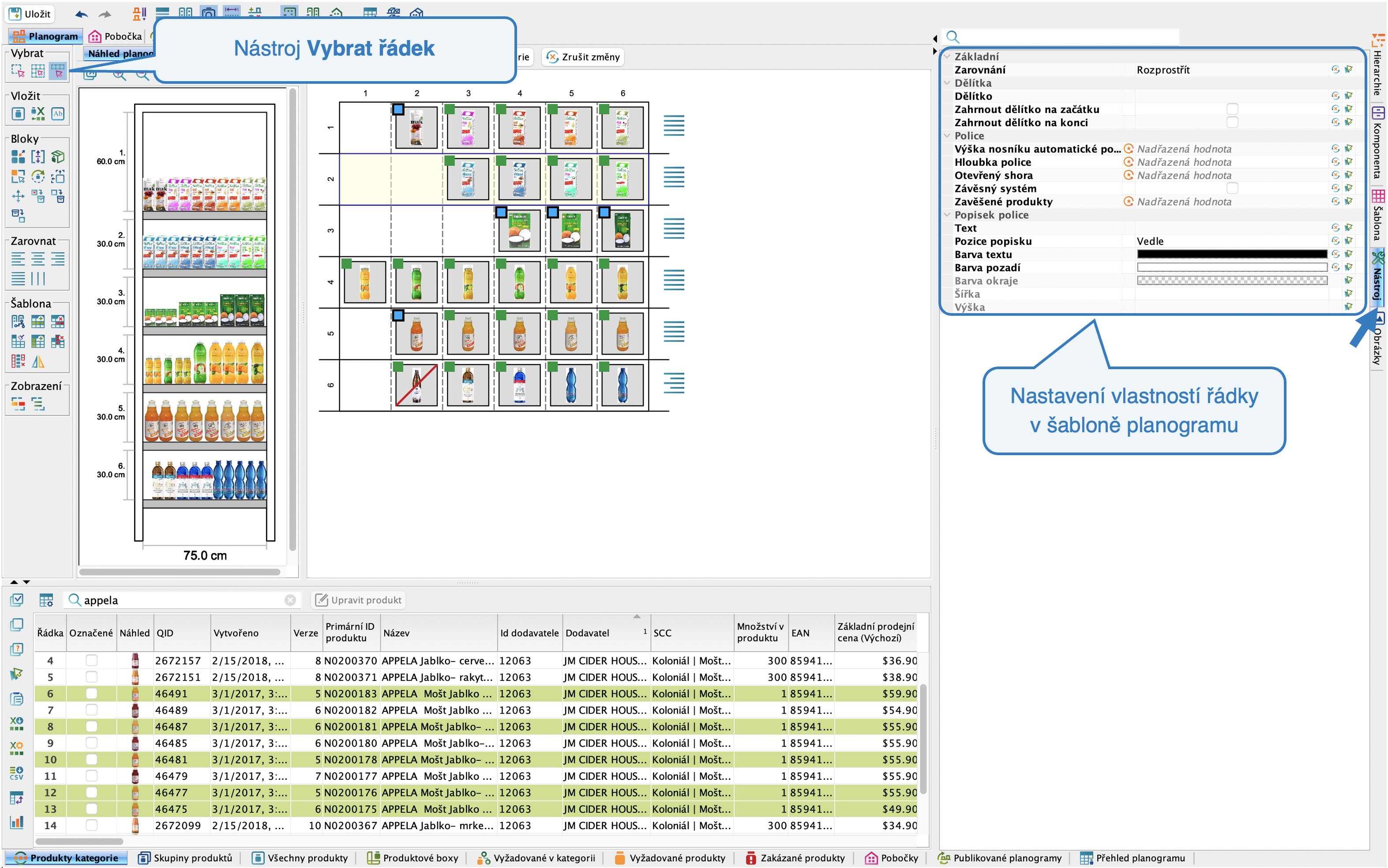
Task: Click the 3D box block tool in Bloky
Action: pyautogui.click(x=57, y=157)
